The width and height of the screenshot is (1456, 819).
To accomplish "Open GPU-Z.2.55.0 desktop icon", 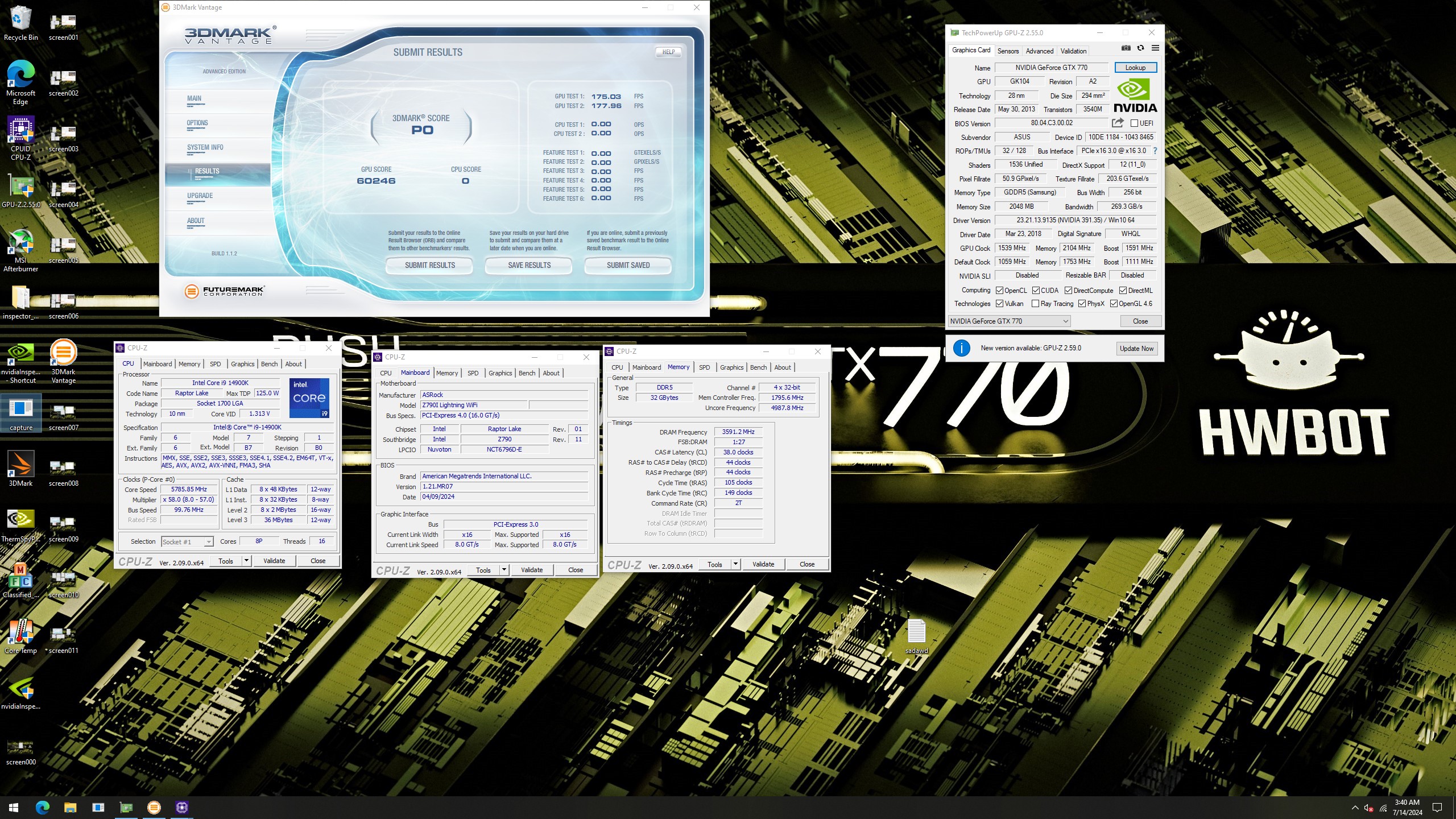I will point(20,191).
